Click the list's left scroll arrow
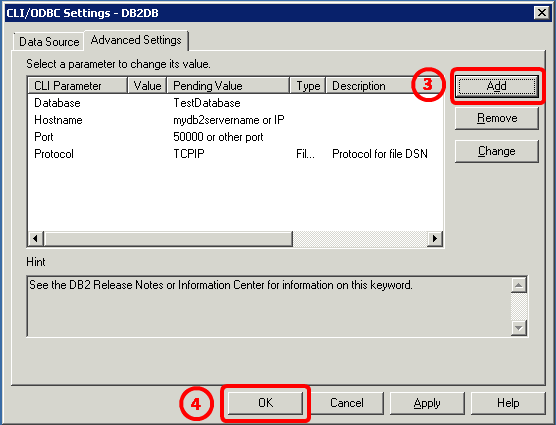The height and width of the screenshot is (425, 556). [x=35, y=239]
